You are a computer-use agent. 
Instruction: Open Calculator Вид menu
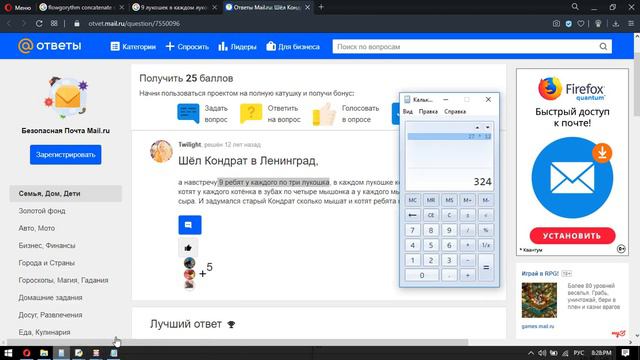tap(408, 111)
